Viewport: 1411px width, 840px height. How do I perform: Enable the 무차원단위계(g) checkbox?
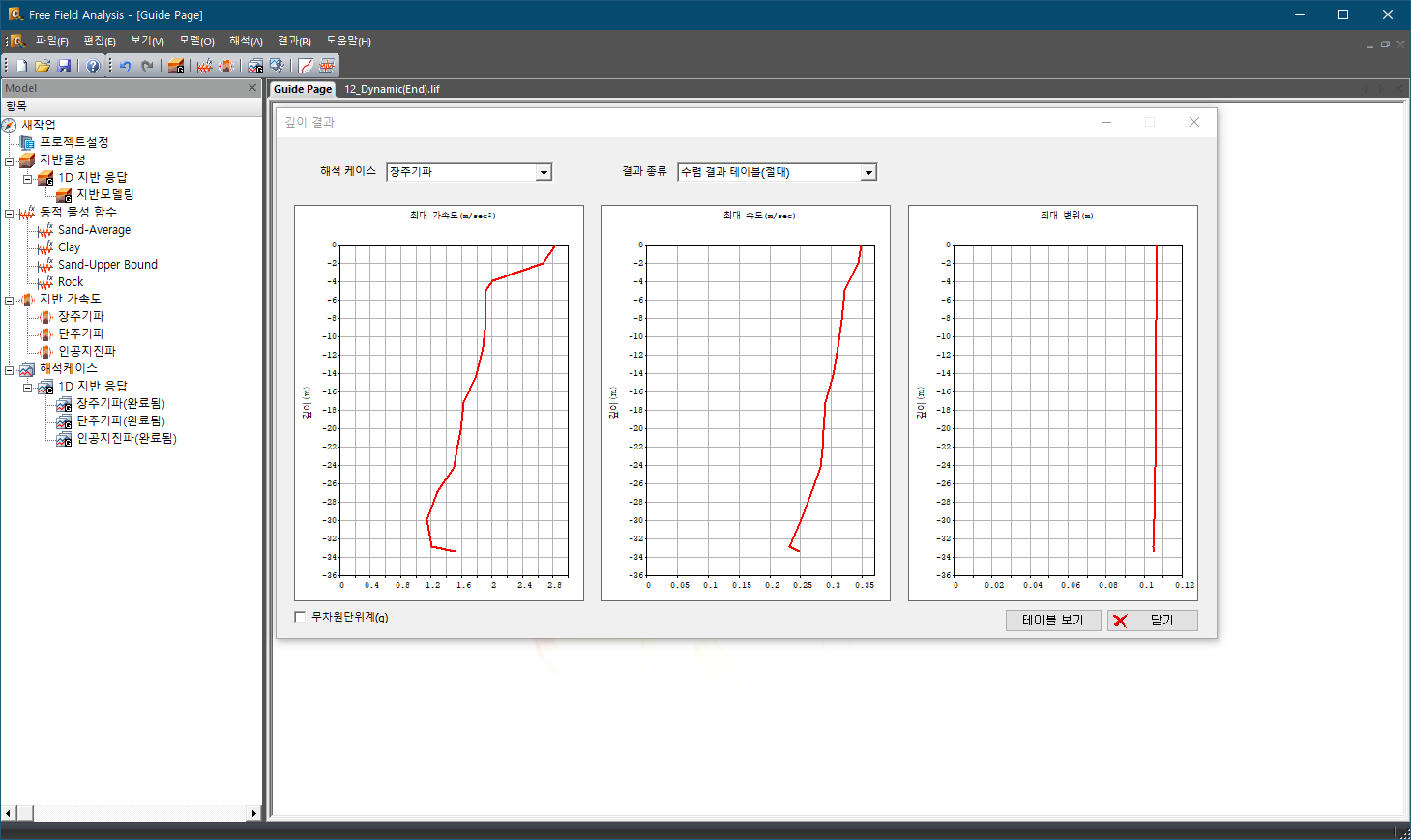pos(300,617)
